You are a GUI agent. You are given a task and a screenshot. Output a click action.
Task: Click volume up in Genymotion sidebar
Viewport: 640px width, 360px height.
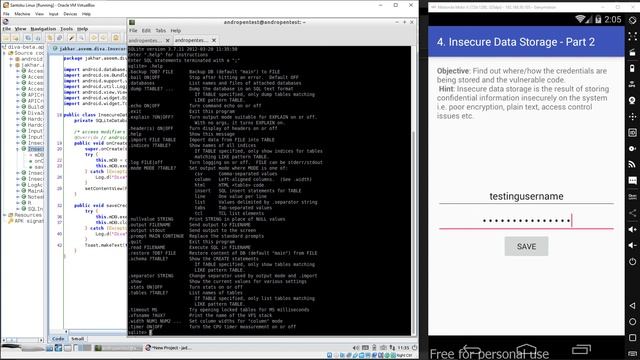pyautogui.click(x=632, y=229)
